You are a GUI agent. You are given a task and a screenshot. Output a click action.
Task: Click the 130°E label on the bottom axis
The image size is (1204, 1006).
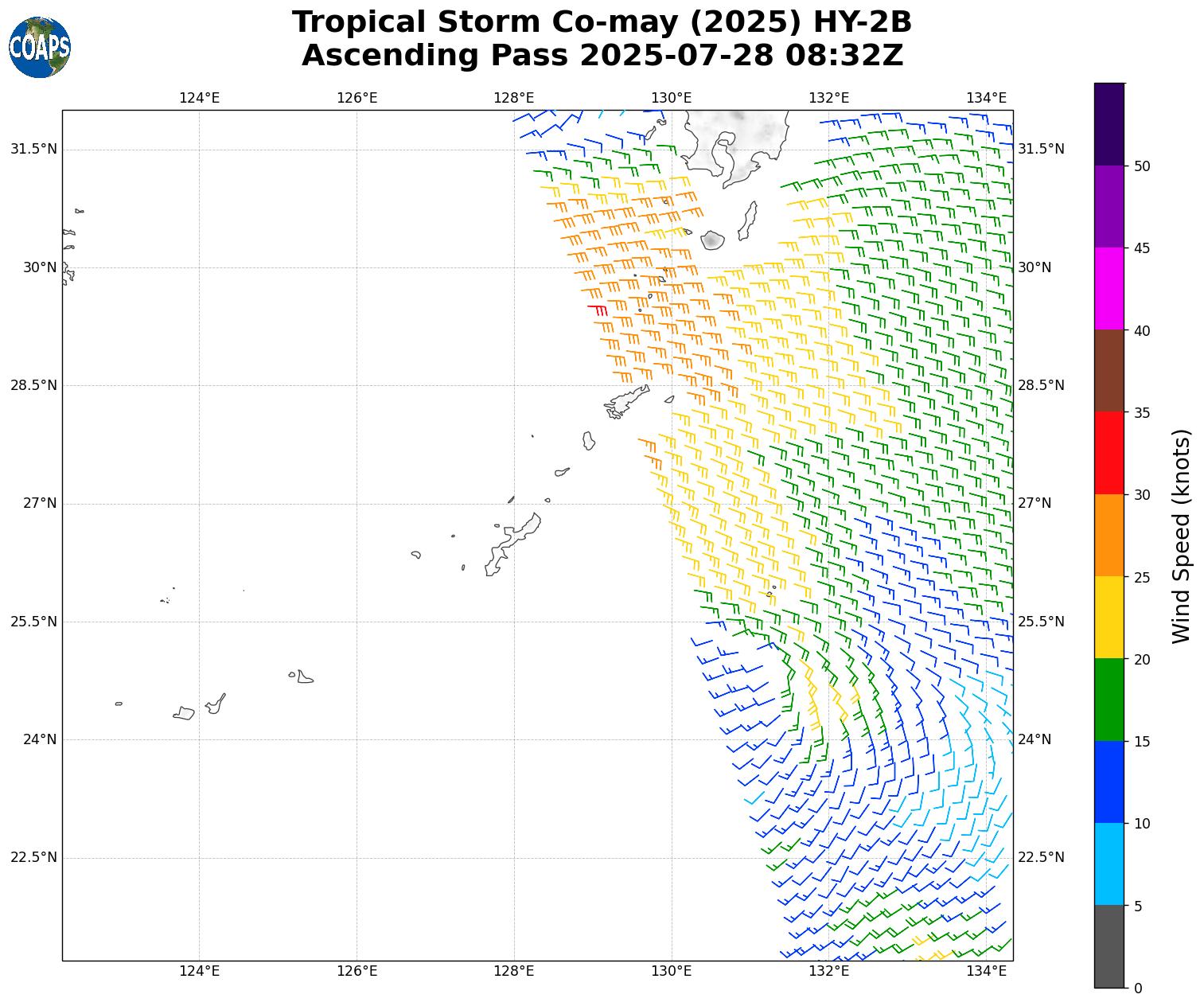coord(671,971)
